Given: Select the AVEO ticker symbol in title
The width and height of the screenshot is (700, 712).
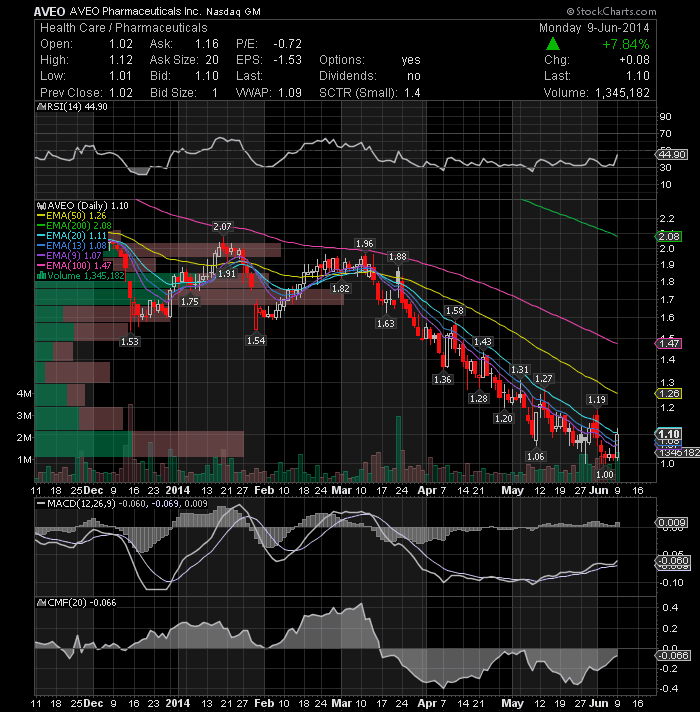Looking at the screenshot, I should 49,12.
